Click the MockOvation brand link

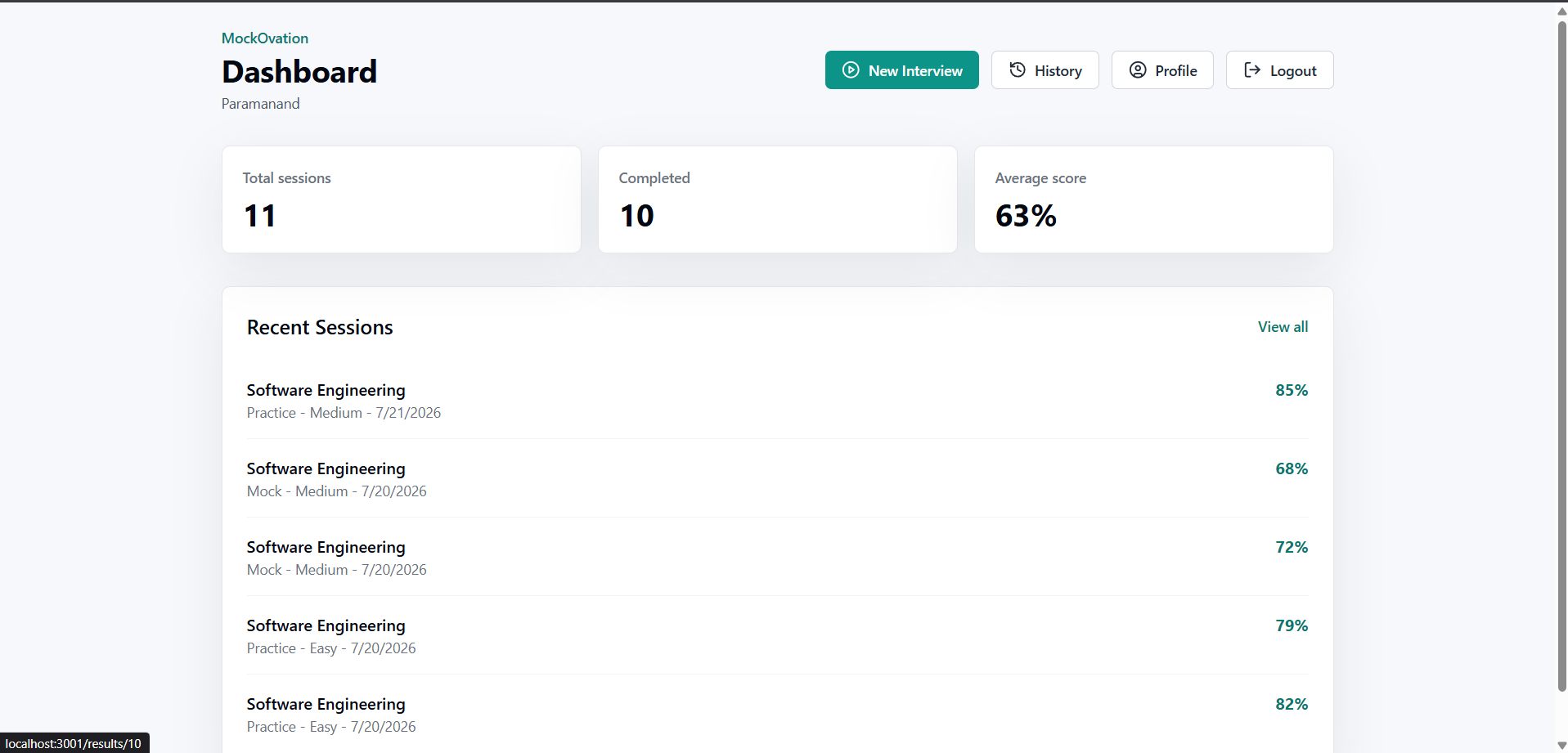click(x=265, y=38)
